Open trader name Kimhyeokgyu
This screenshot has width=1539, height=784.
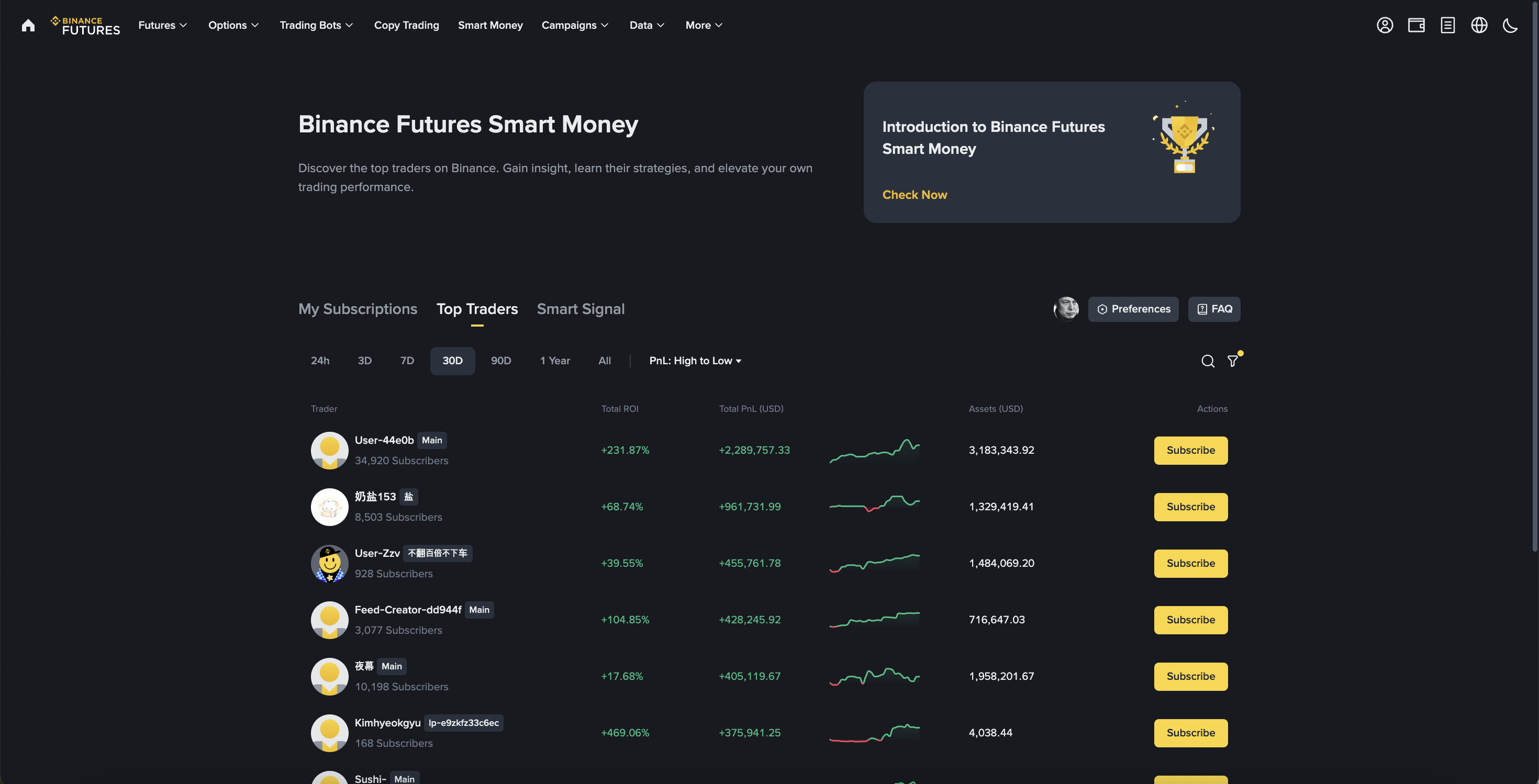click(x=388, y=722)
